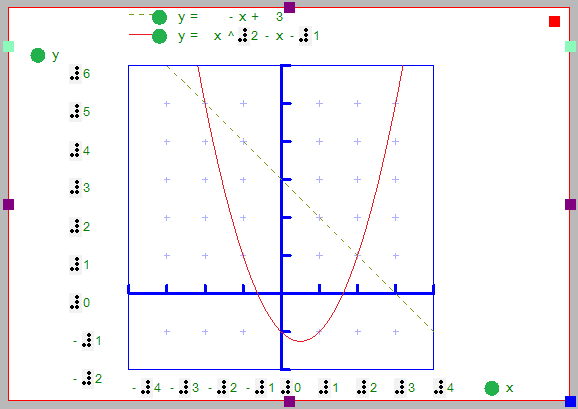
Task: Select the y-axis tick label 5
Action: [80, 112]
